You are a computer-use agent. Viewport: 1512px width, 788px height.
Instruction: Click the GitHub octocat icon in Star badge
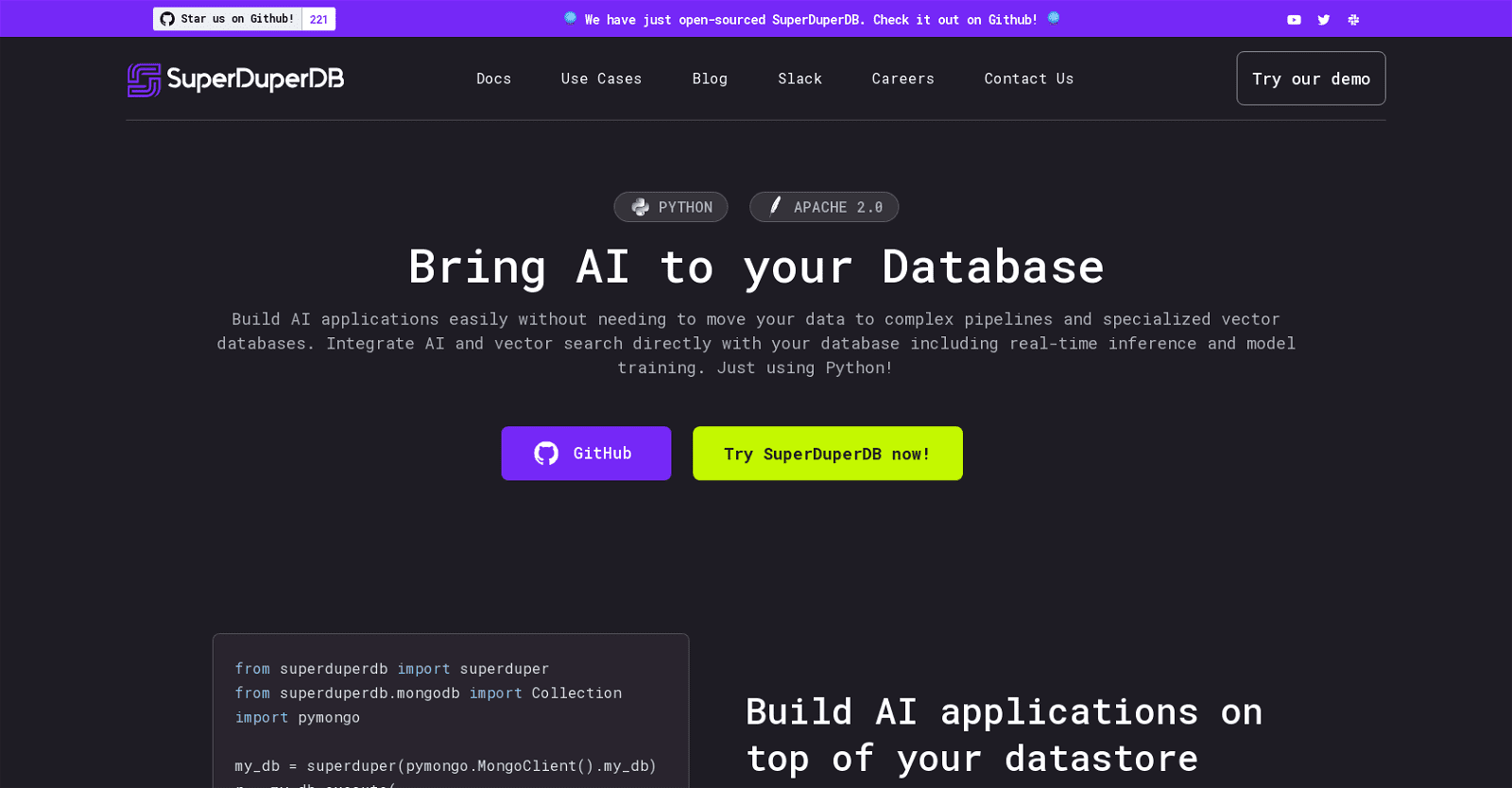[x=167, y=19]
